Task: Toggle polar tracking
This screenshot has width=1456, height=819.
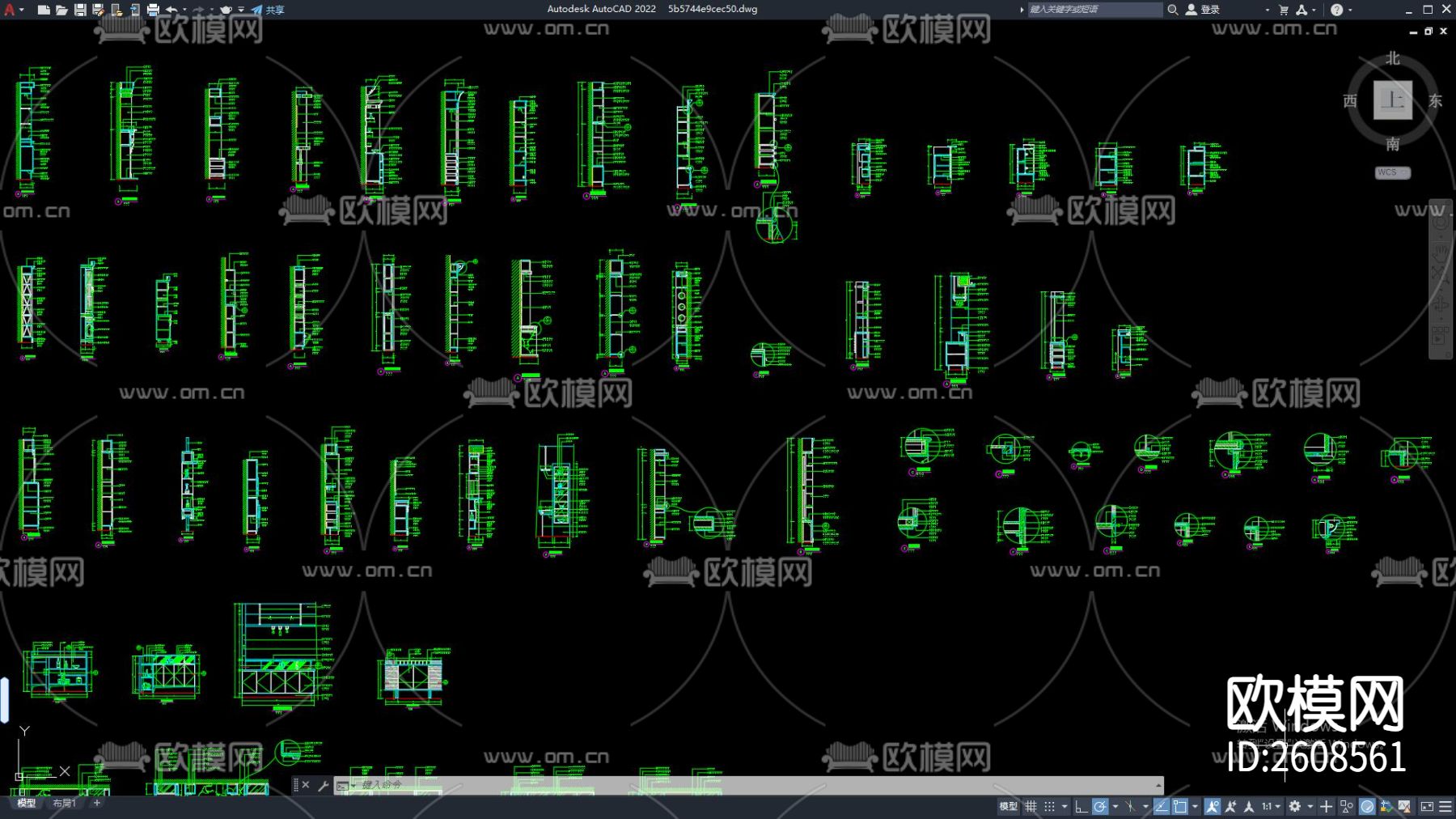Action: (1100, 807)
